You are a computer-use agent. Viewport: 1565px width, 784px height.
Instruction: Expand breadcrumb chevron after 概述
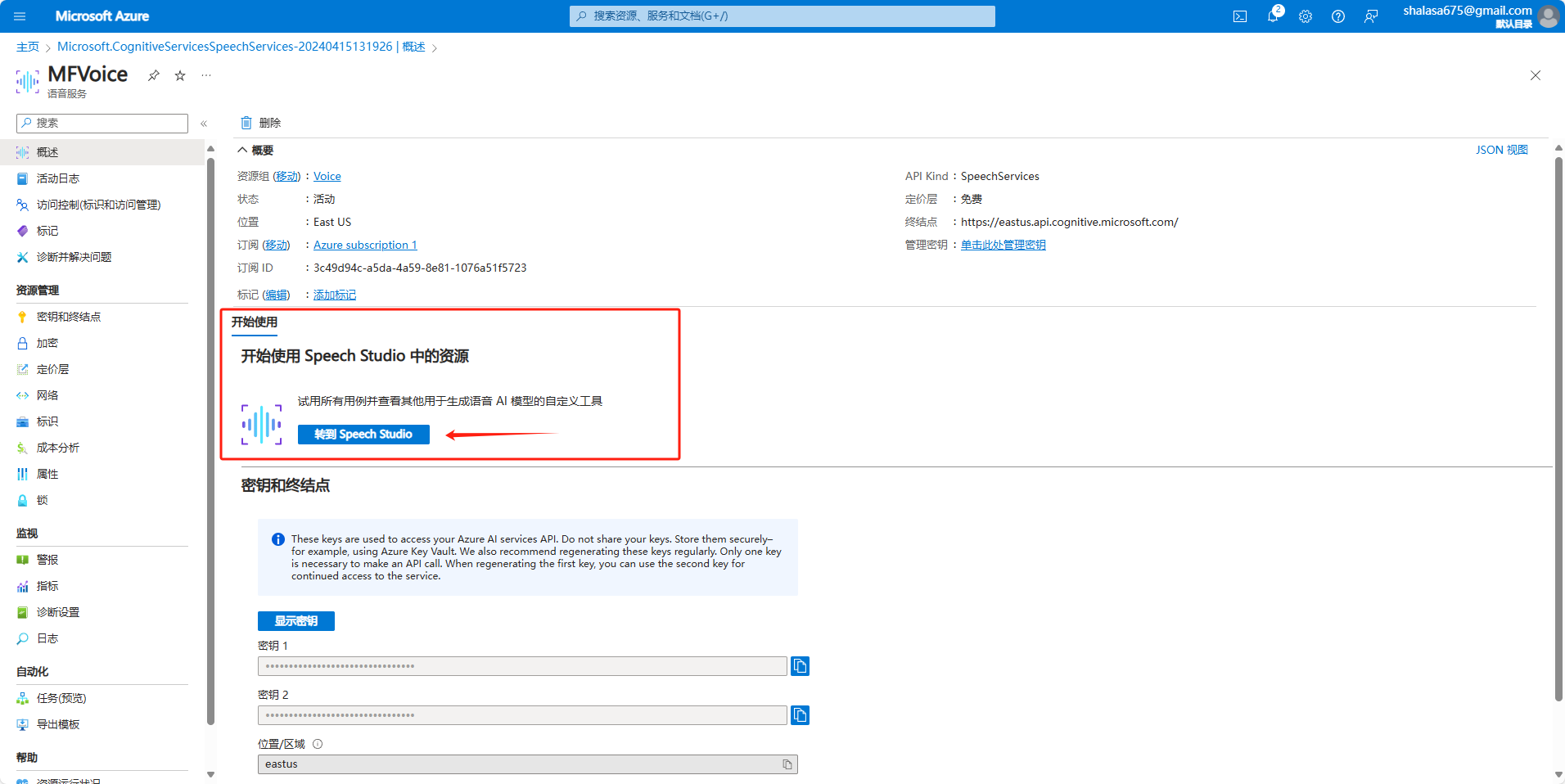(434, 47)
